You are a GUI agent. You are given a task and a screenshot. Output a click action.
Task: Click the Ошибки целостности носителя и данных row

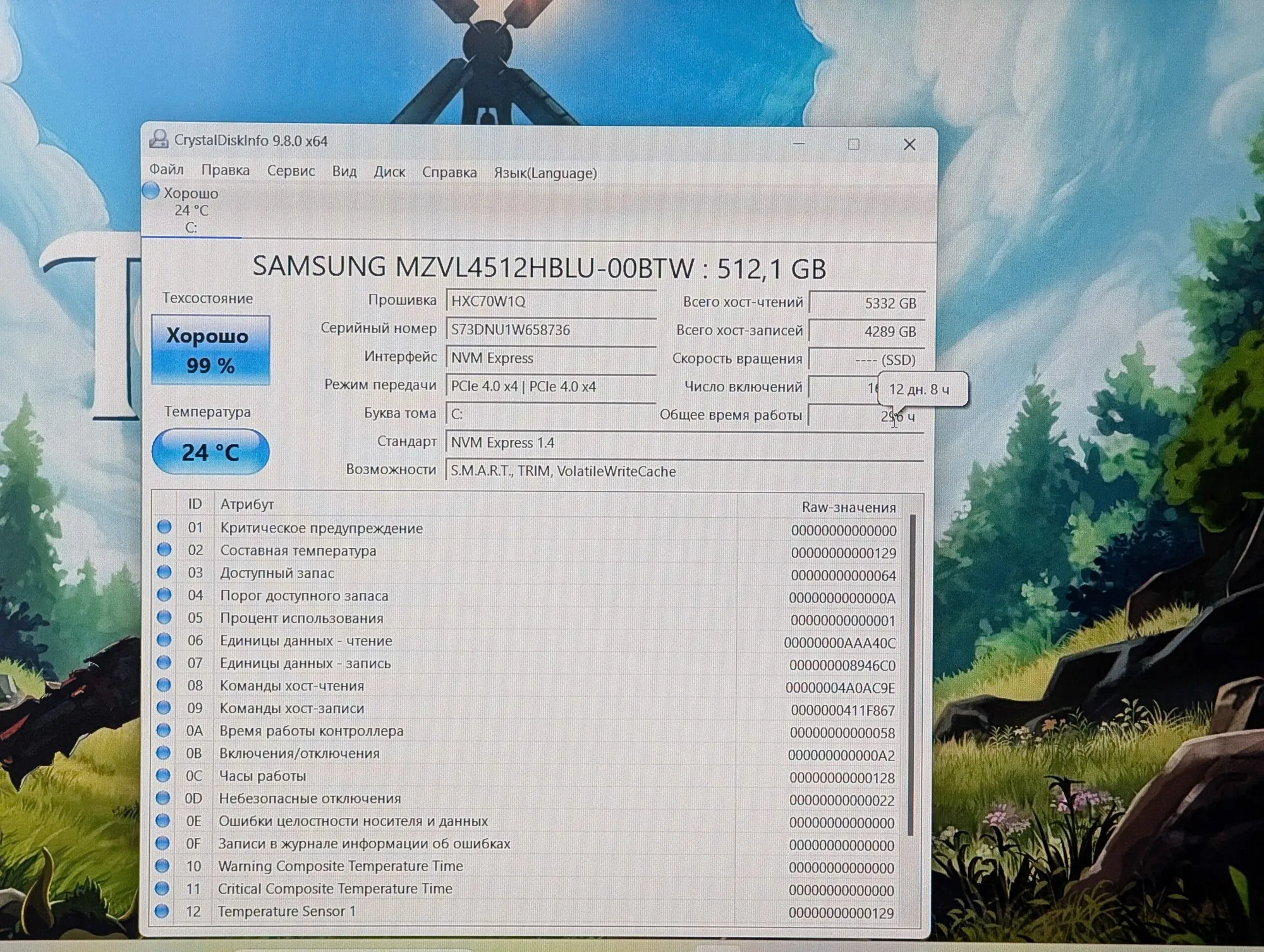(x=526, y=821)
